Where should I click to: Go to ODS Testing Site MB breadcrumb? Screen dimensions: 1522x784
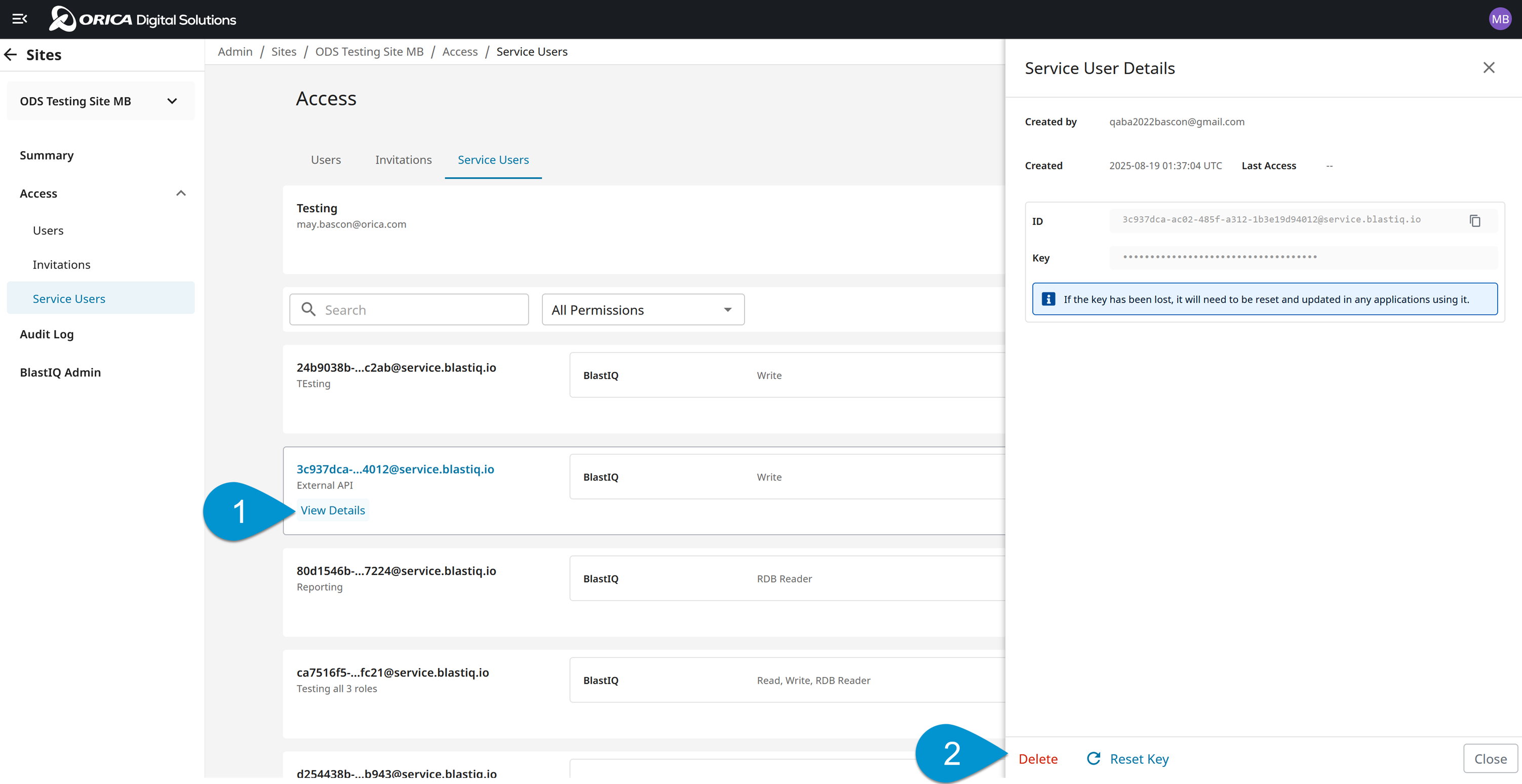[369, 51]
